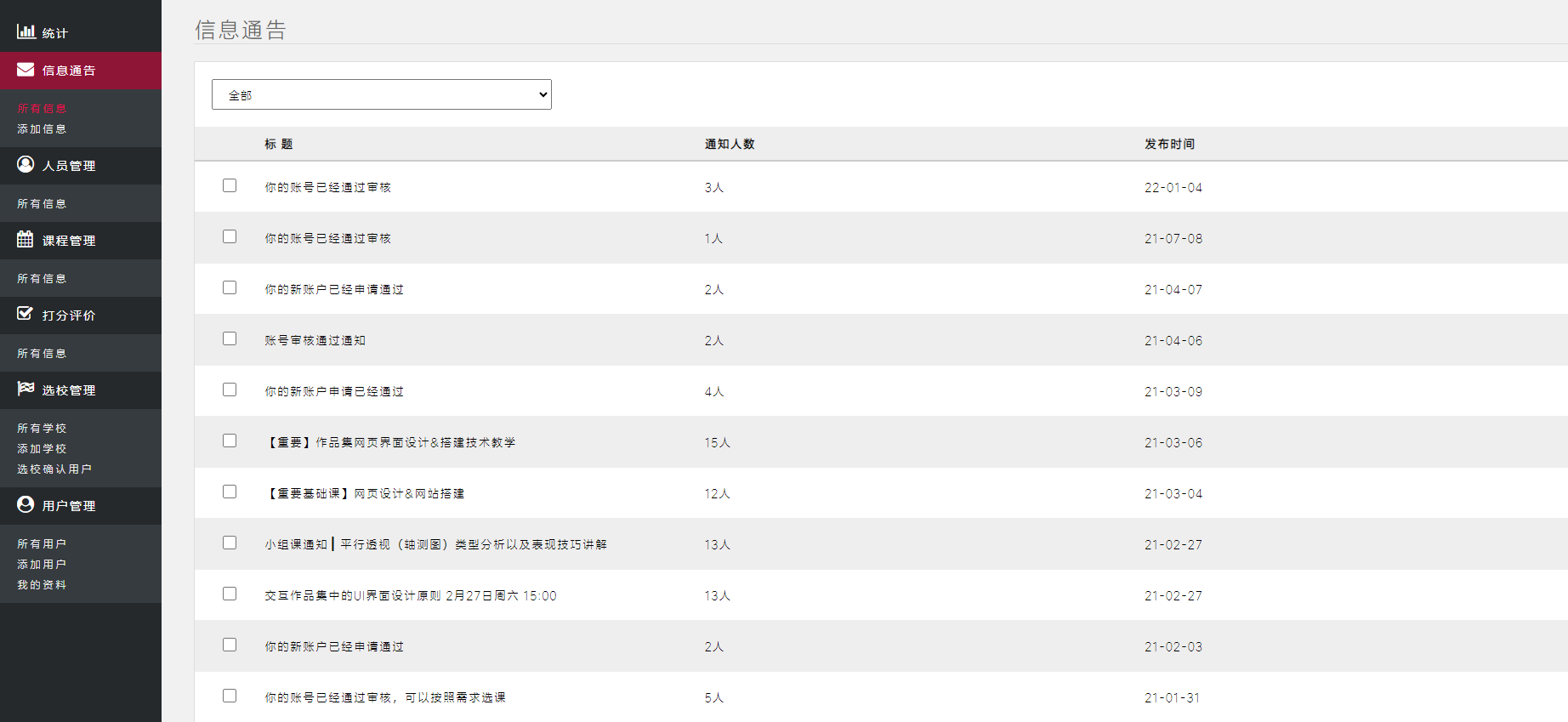Check the box for the 21-02-03 notice
Screen dimensions: 1568x722
230,645
